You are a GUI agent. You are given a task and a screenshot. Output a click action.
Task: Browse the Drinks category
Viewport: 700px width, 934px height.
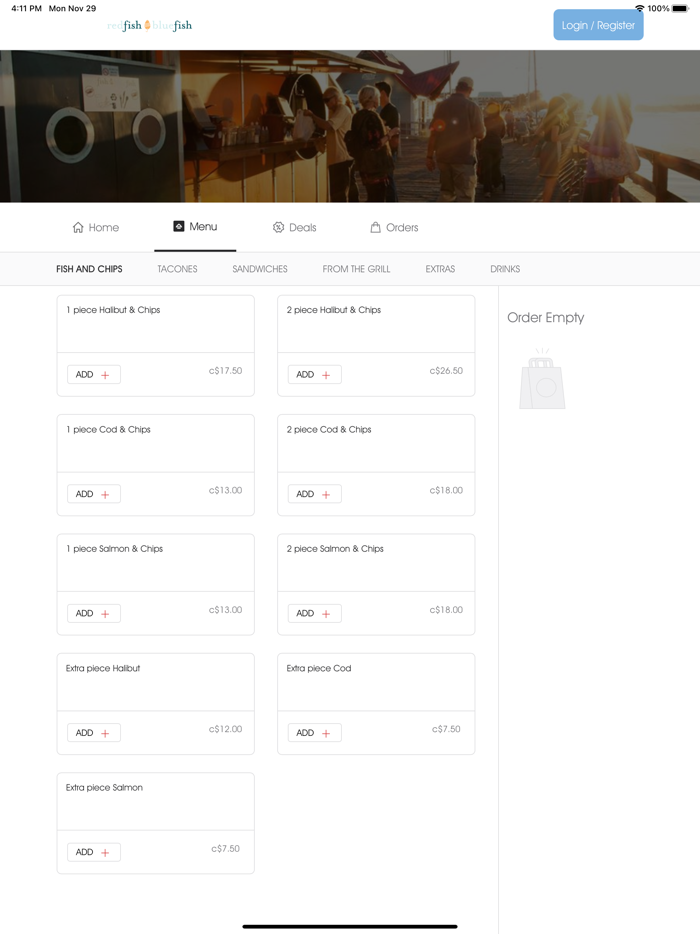coord(505,269)
